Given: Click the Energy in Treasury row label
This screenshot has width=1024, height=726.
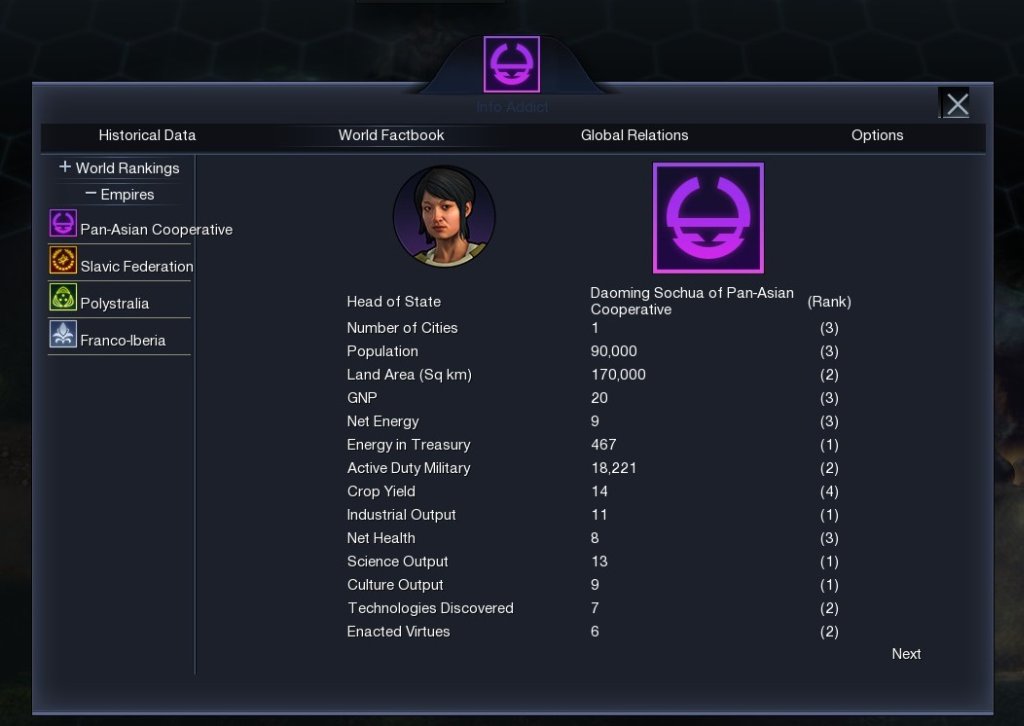Looking at the screenshot, I should click(x=408, y=445).
